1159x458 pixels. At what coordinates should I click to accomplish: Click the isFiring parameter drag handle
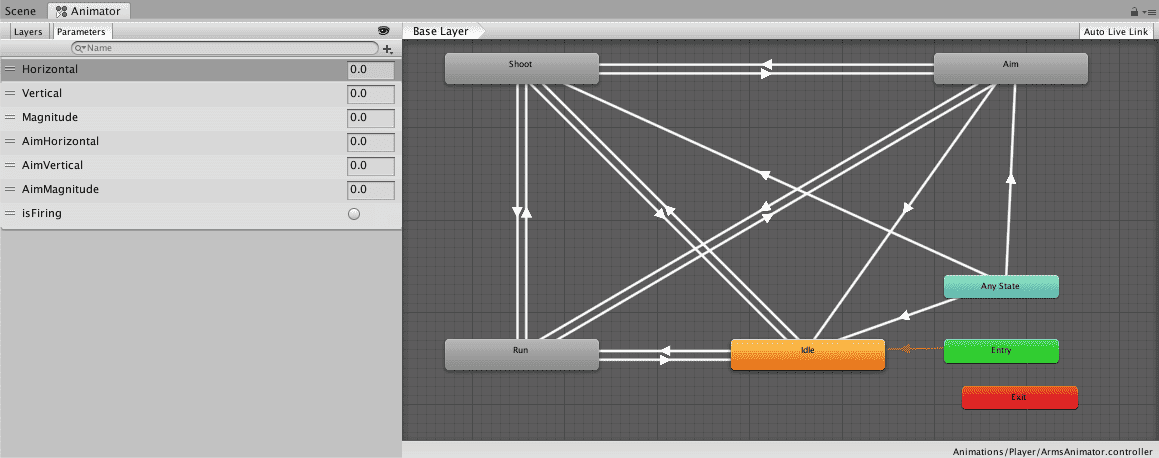(x=10, y=213)
